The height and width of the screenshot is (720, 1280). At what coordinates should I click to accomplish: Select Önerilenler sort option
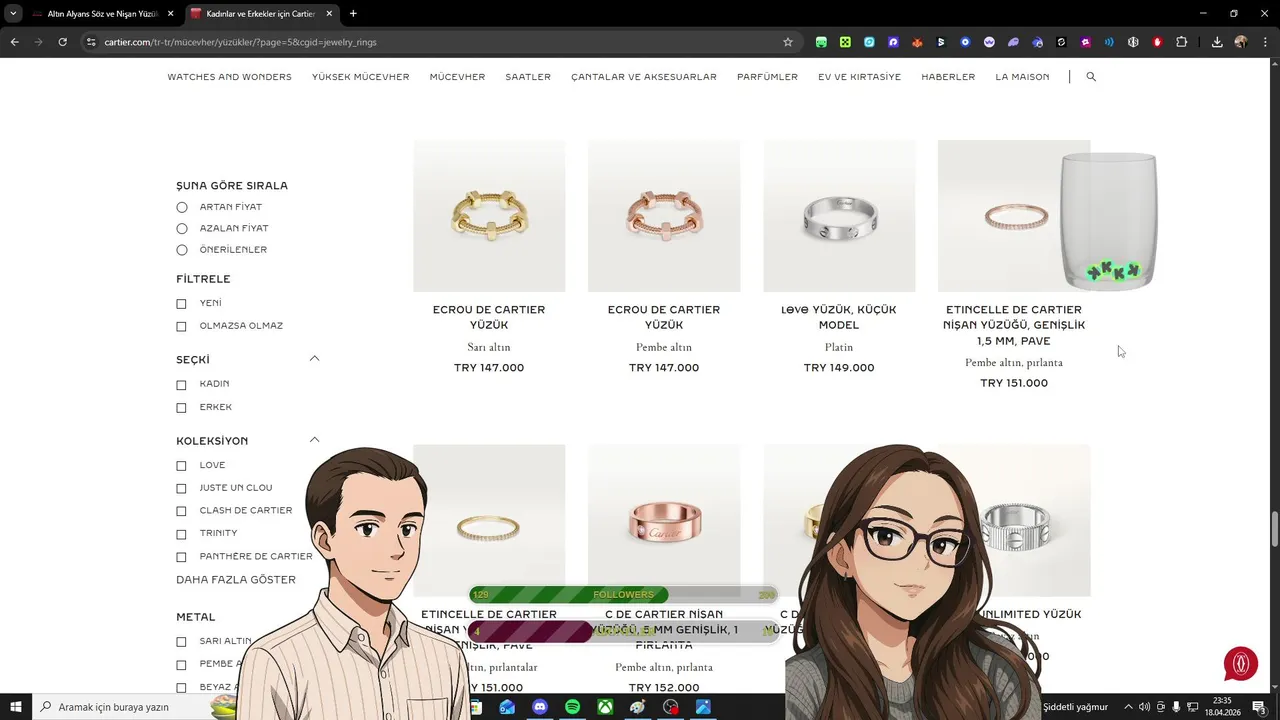pos(182,250)
